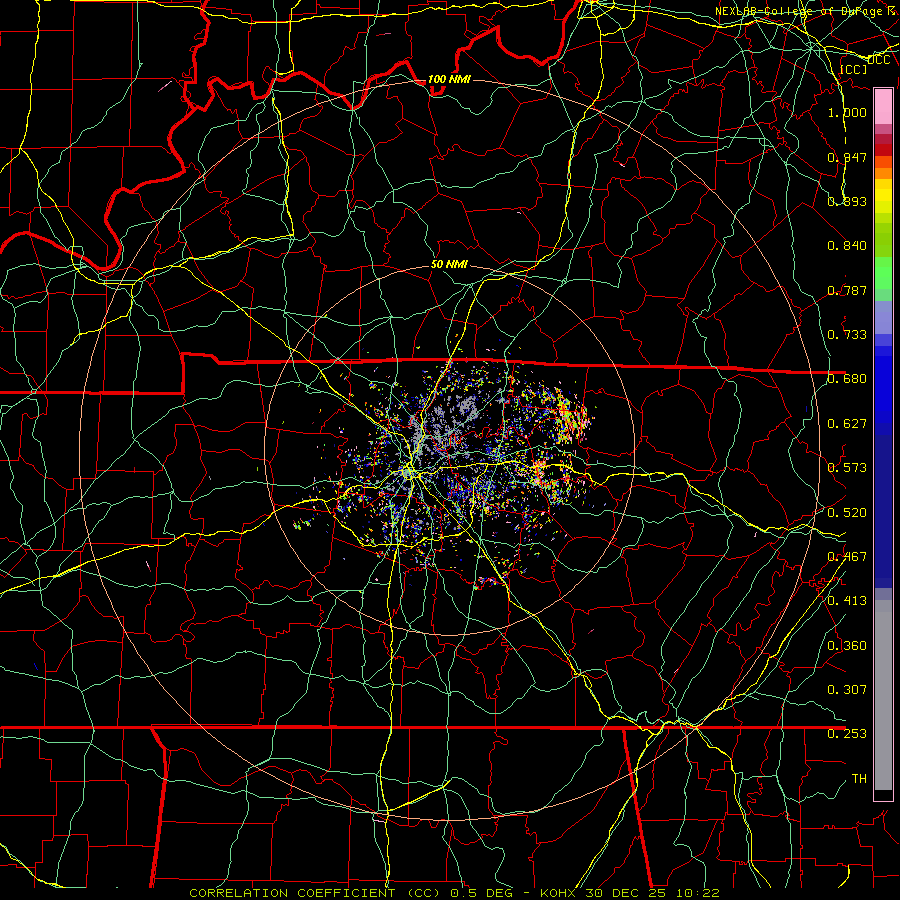The width and height of the screenshot is (900, 900).
Task: Click the TH threshold label
Action: pos(859,779)
